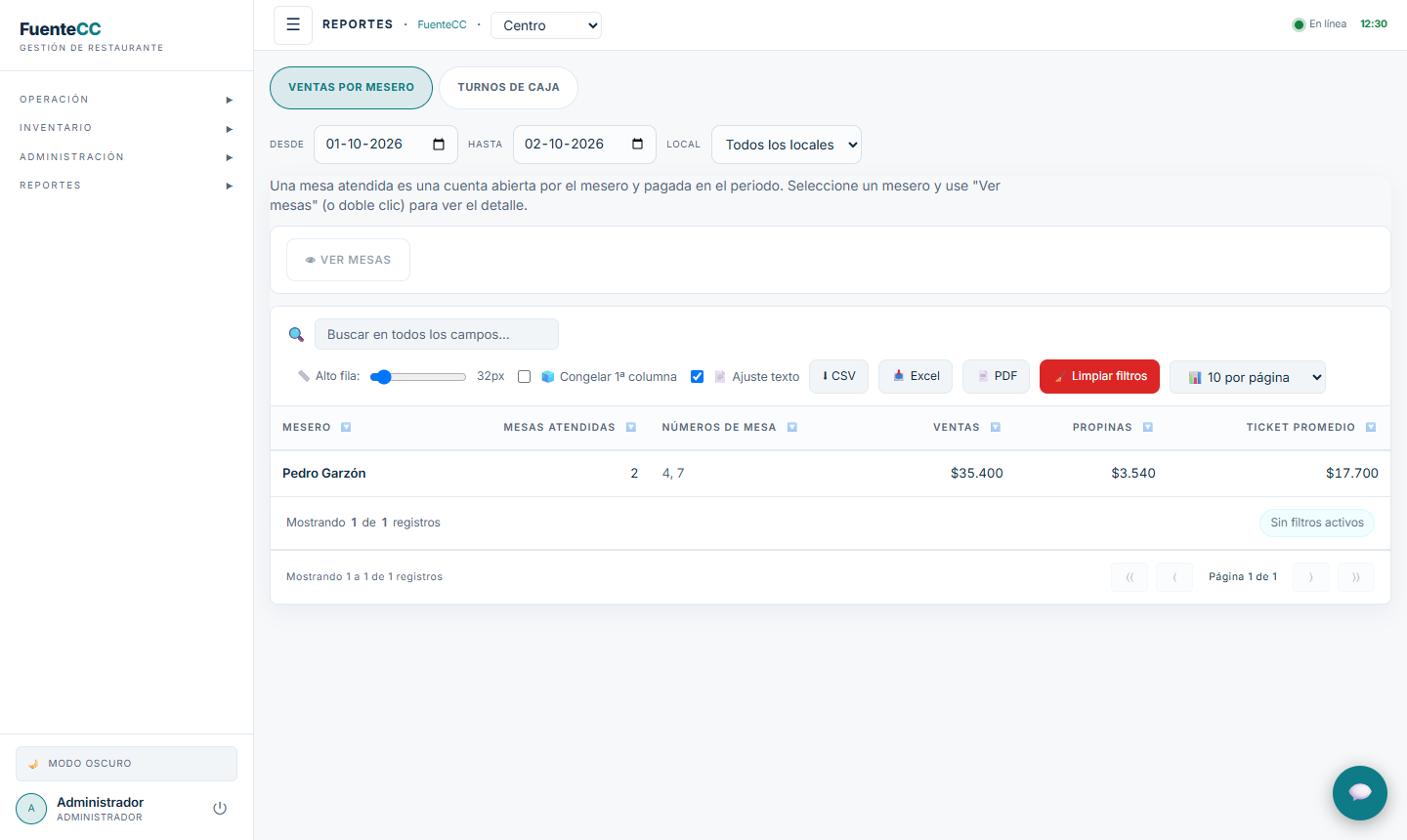The height and width of the screenshot is (840, 1407).
Task: Open the Centro location dropdown
Action: [x=546, y=25]
